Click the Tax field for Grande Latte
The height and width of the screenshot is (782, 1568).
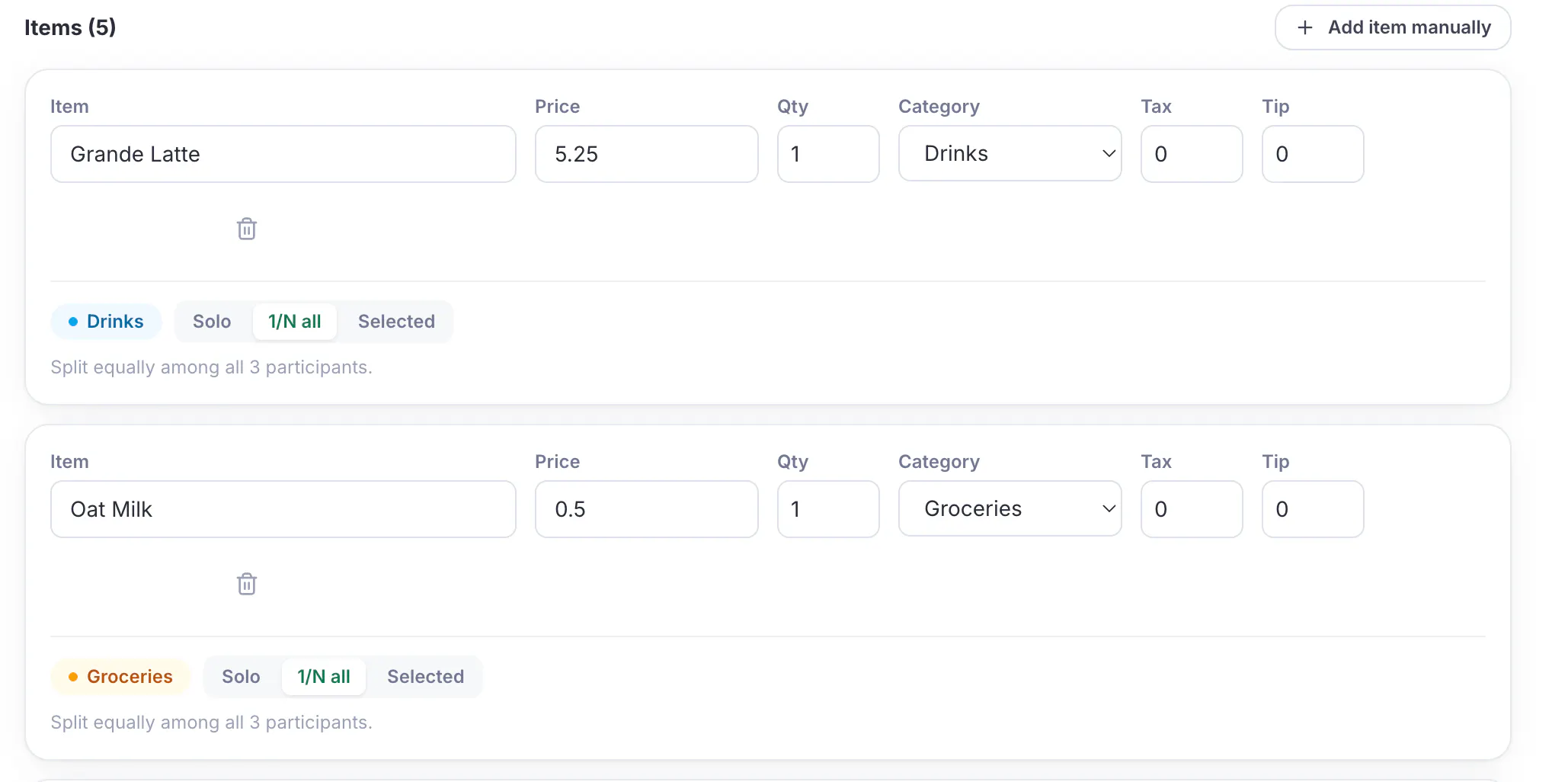coord(1192,154)
